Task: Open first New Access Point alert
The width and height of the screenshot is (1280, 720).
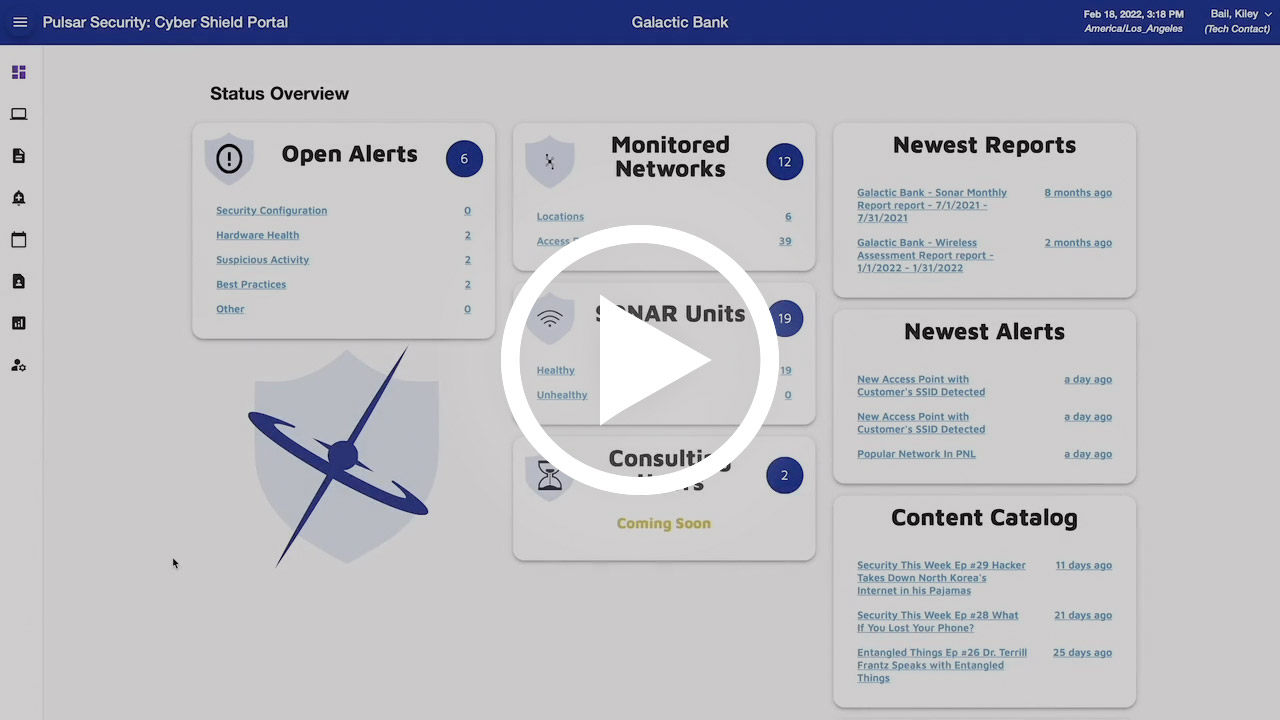Action: (x=921, y=385)
